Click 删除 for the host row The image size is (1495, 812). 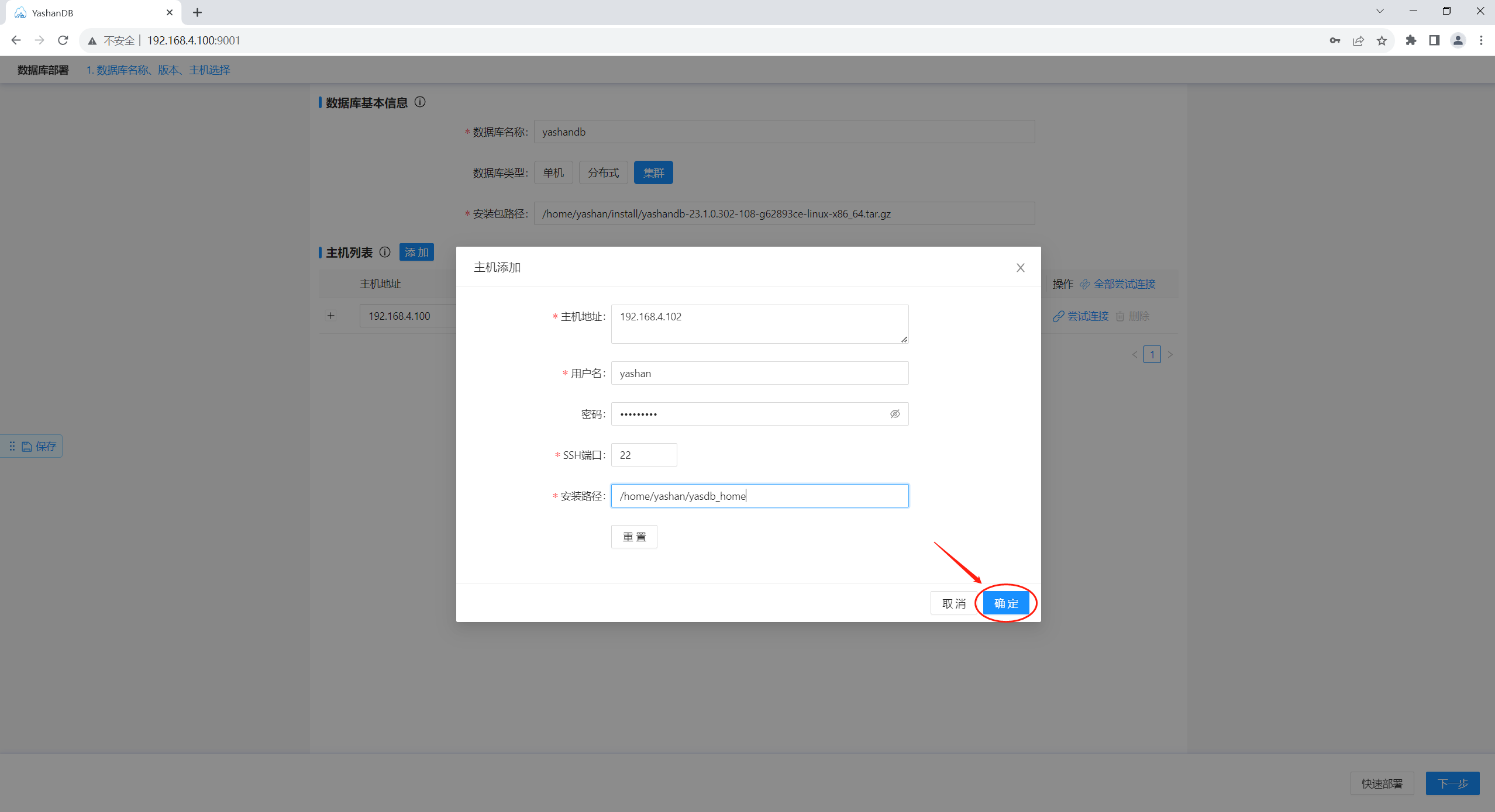click(x=1133, y=316)
